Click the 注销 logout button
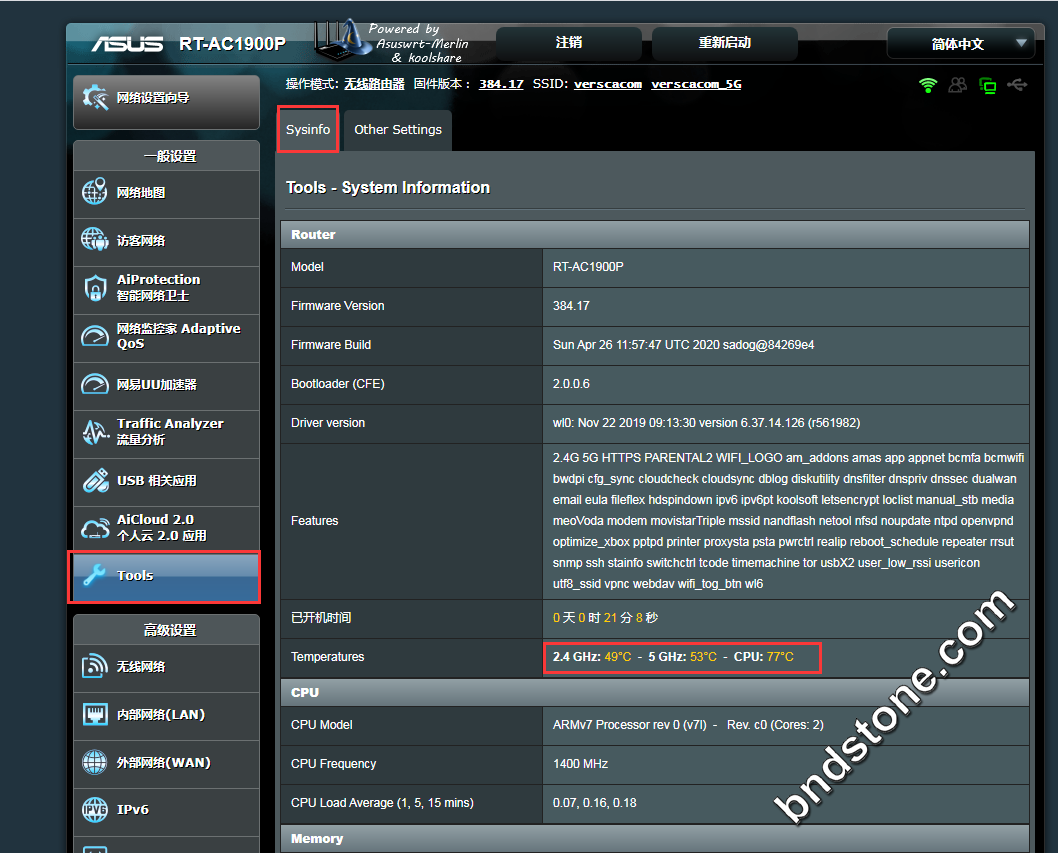The width and height of the screenshot is (1058, 853). 569,43
